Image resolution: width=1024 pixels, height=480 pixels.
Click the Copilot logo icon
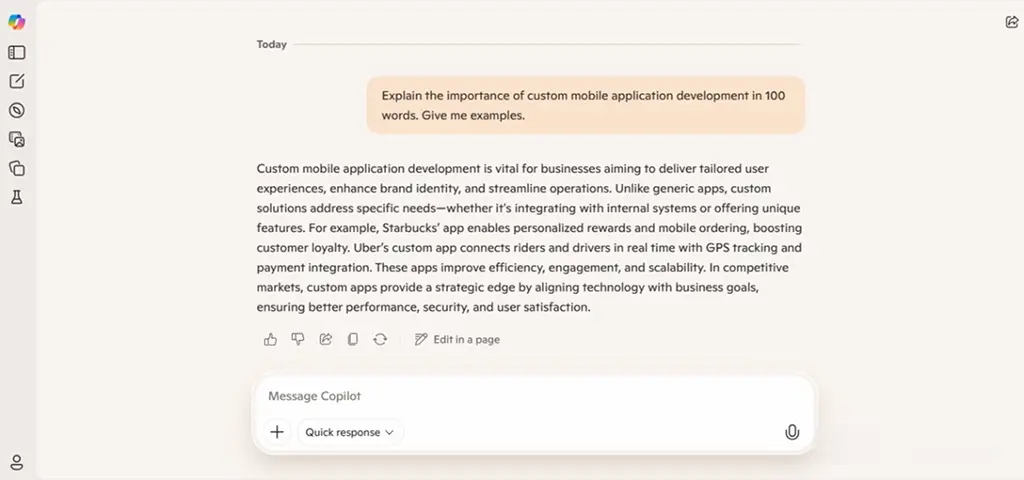click(x=16, y=22)
